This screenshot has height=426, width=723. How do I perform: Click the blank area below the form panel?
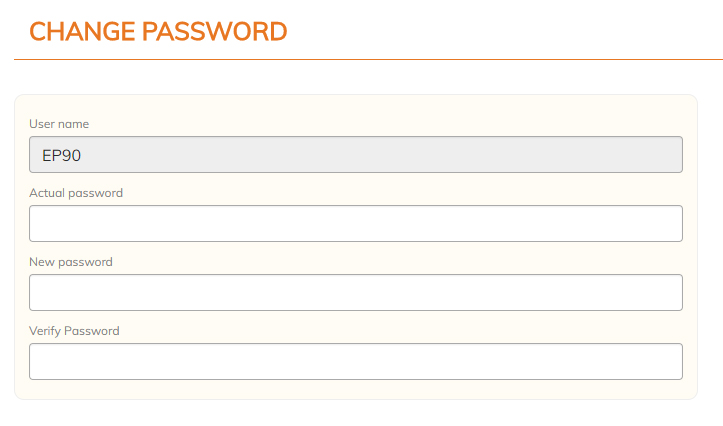click(360, 414)
